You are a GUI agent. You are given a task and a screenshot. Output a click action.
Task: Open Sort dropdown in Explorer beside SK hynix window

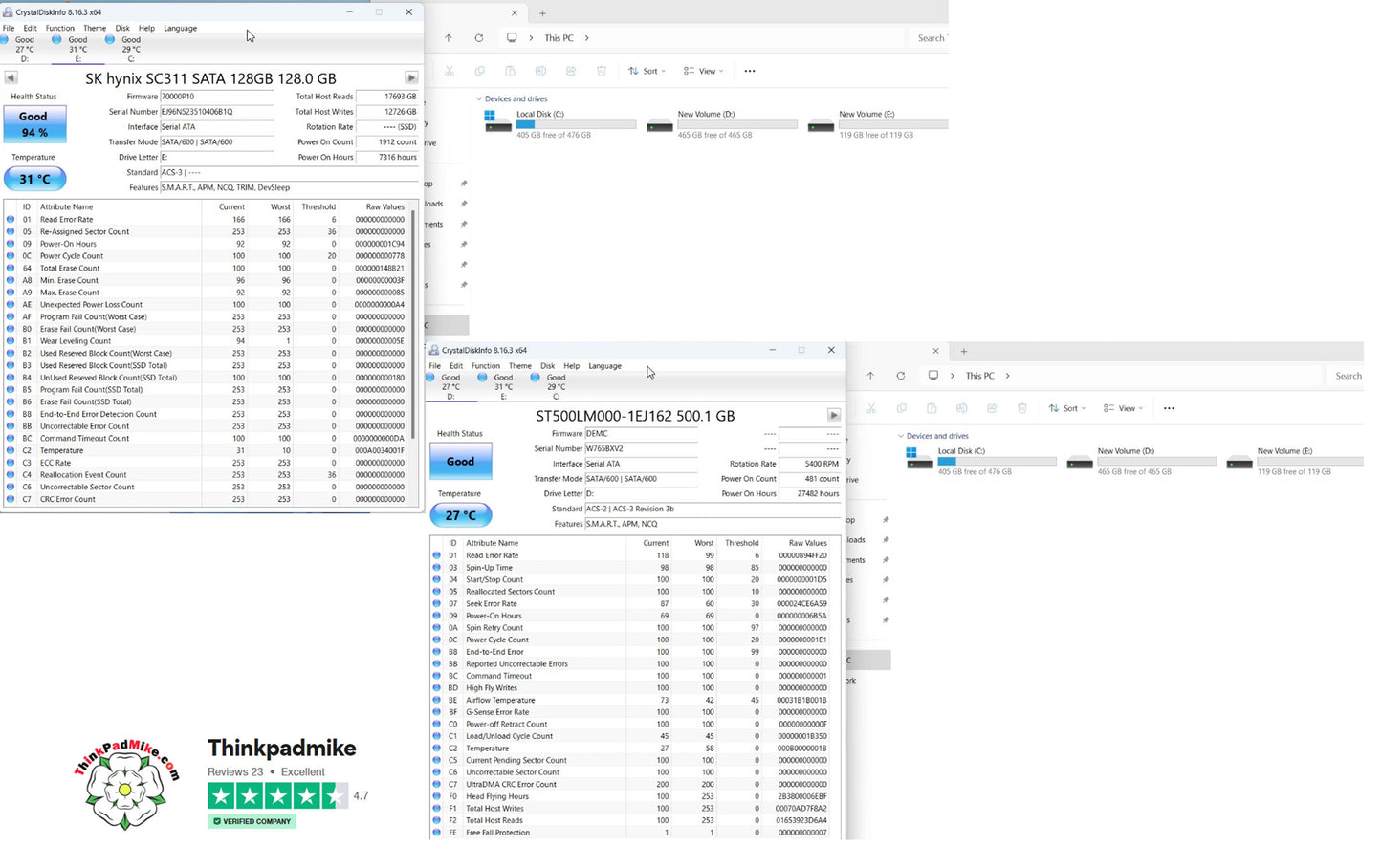(646, 71)
